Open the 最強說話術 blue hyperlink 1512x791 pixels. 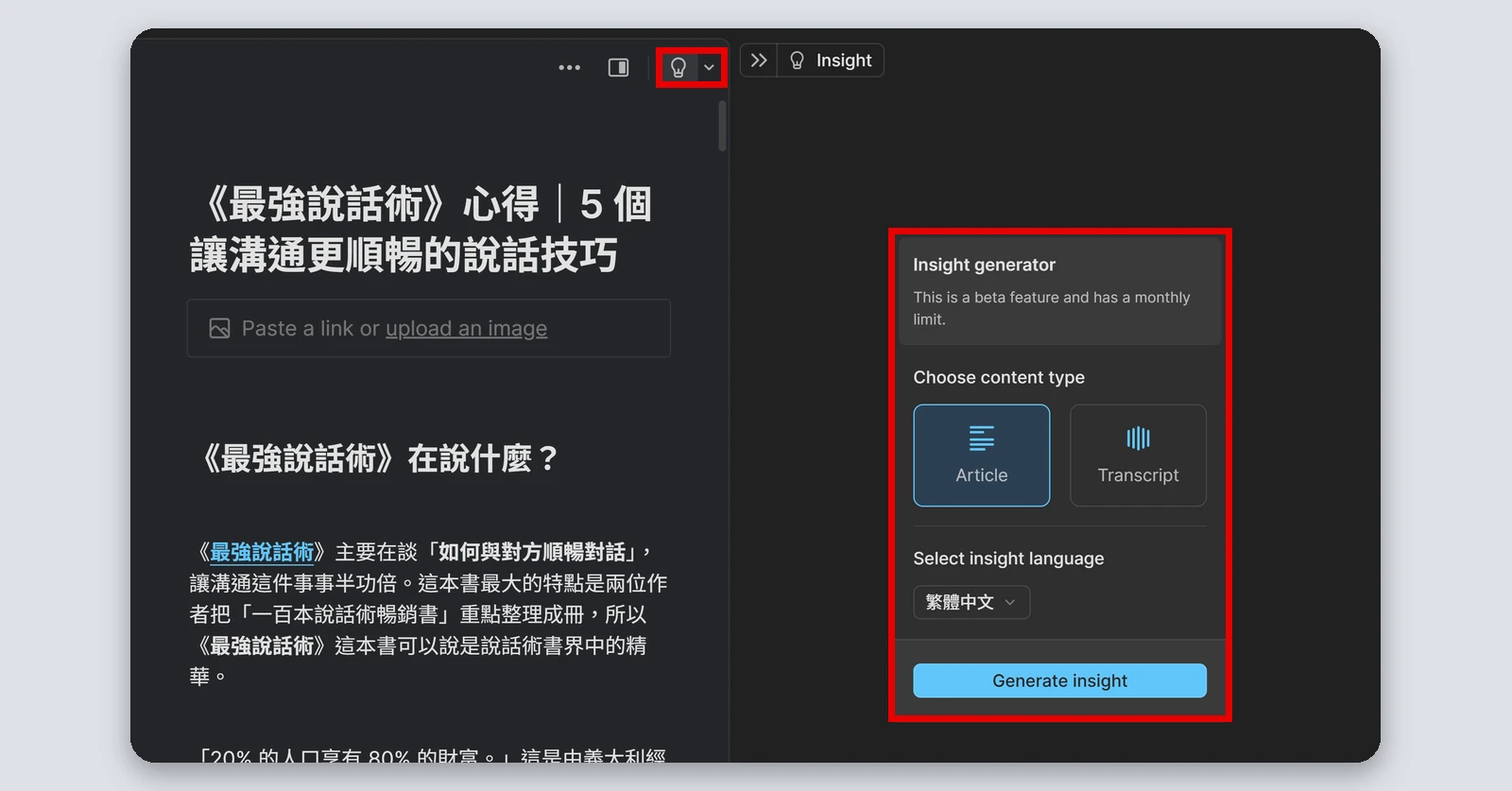coord(262,552)
